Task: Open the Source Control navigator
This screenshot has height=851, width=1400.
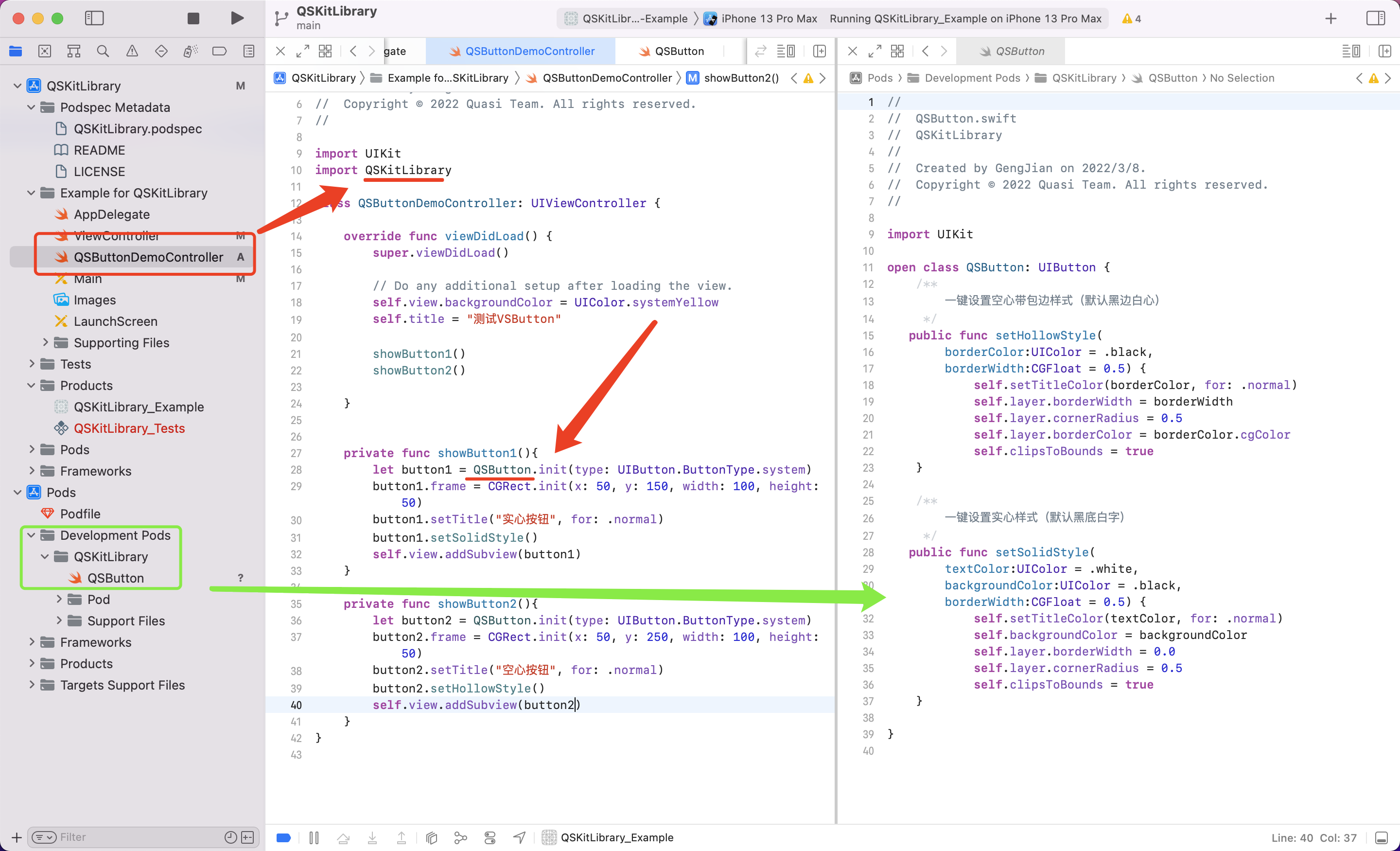Action: tap(44, 51)
